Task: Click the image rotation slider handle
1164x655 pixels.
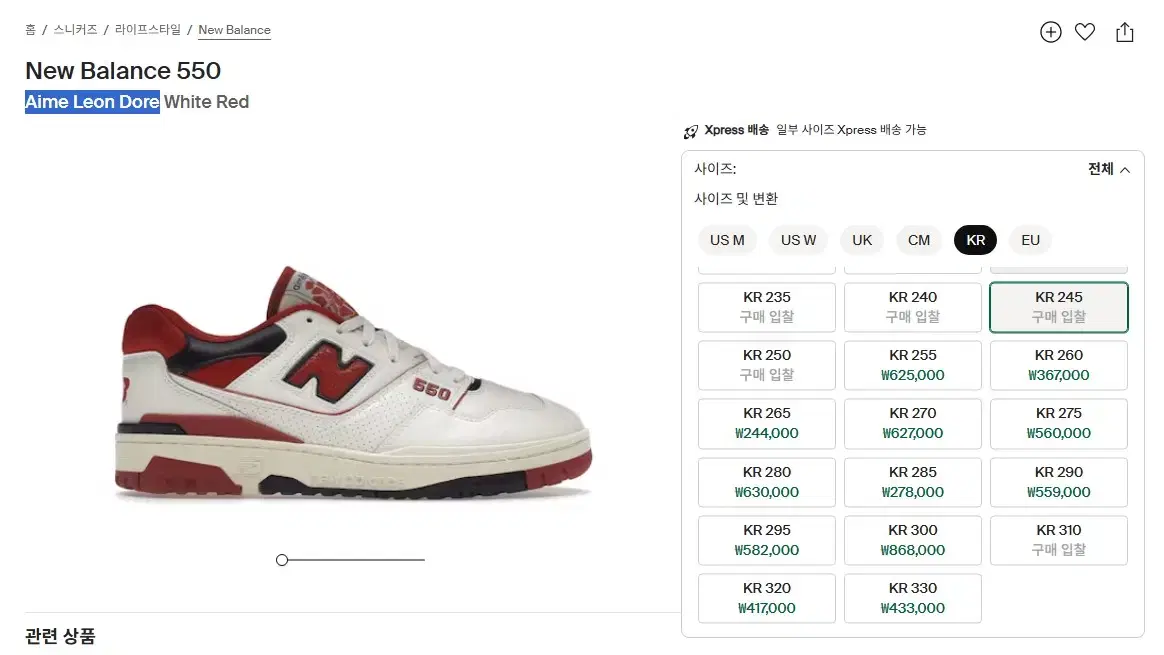Action: pyautogui.click(x=281, y=560)
